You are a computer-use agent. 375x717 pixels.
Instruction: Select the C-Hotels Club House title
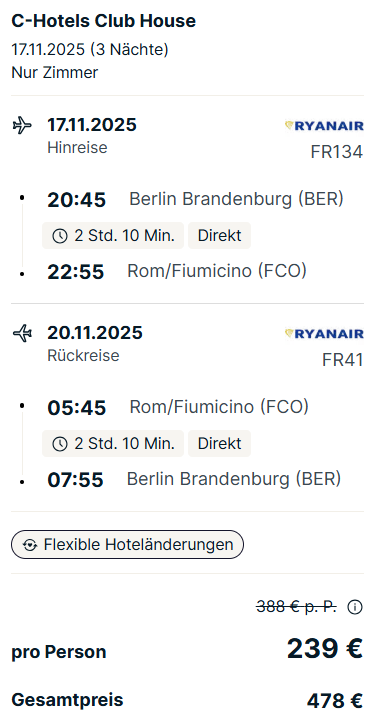coord(103,21)
